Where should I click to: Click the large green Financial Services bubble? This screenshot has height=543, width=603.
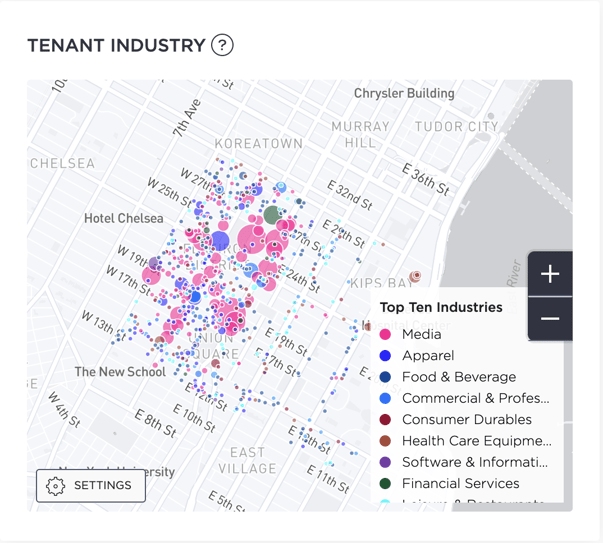(273, 215)
